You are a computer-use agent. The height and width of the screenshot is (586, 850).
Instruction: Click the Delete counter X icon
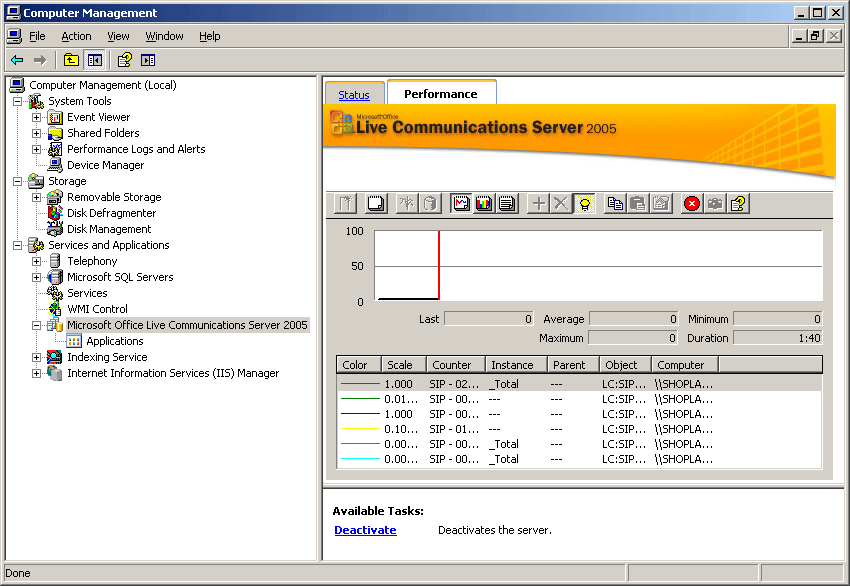click(x=561, y=204)
